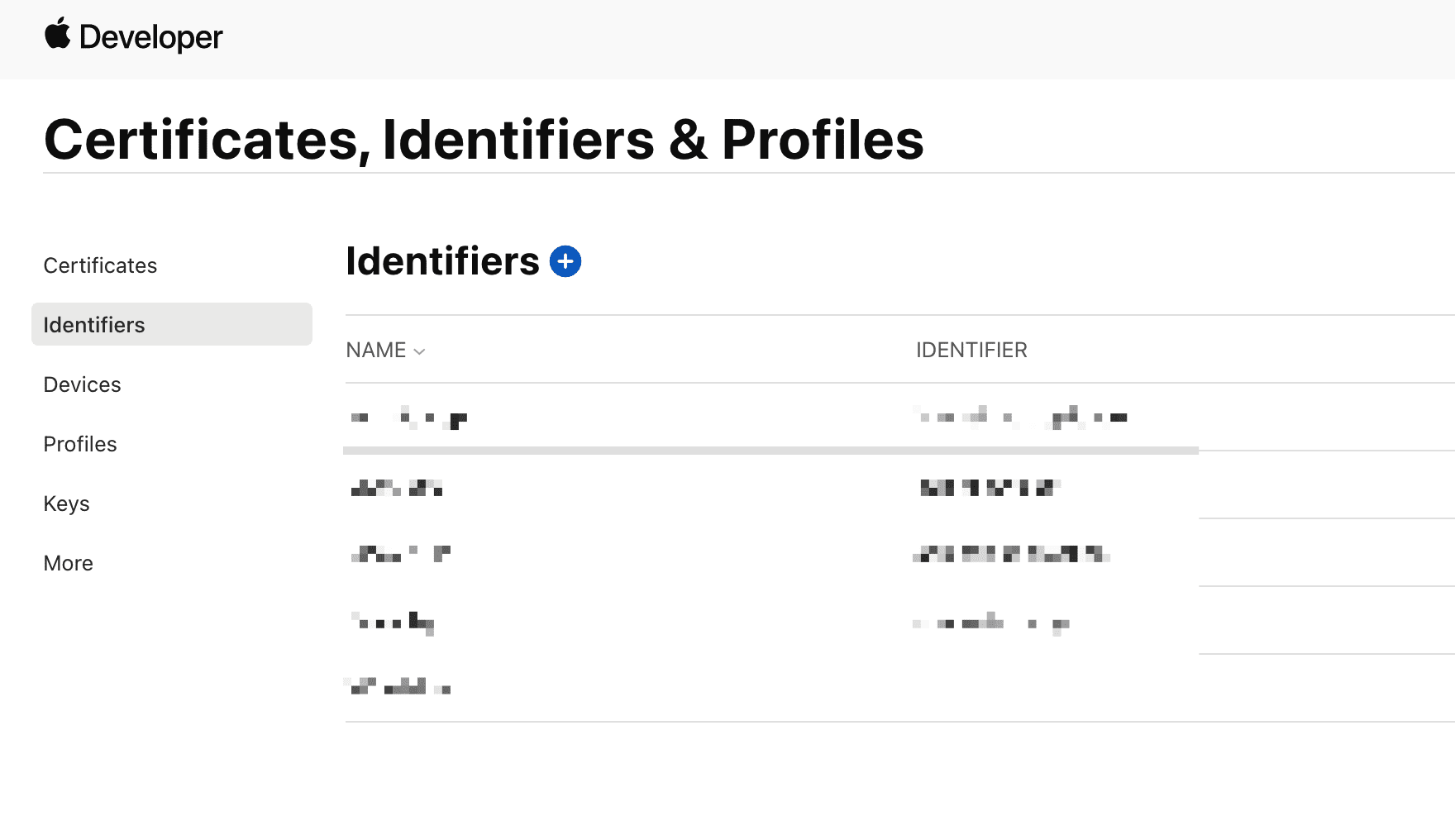
Task: Open the More section in sidebar
Action: 68,563
